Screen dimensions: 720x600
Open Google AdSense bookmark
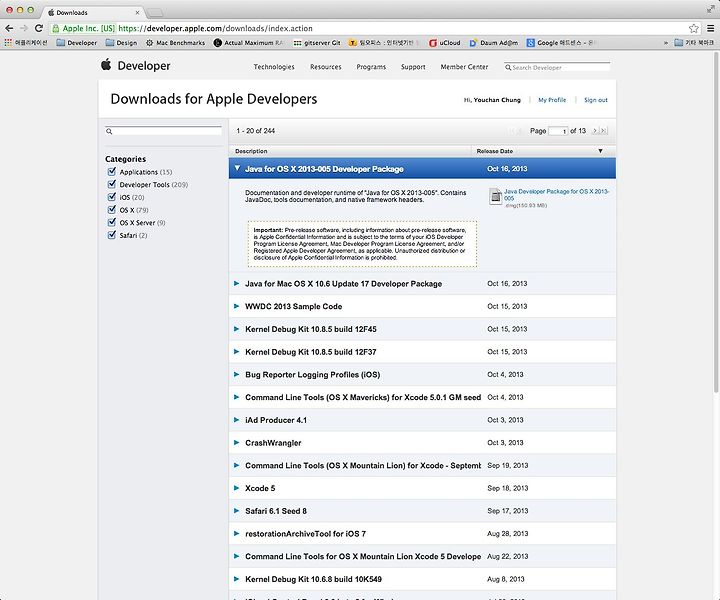tap(561, 43)
